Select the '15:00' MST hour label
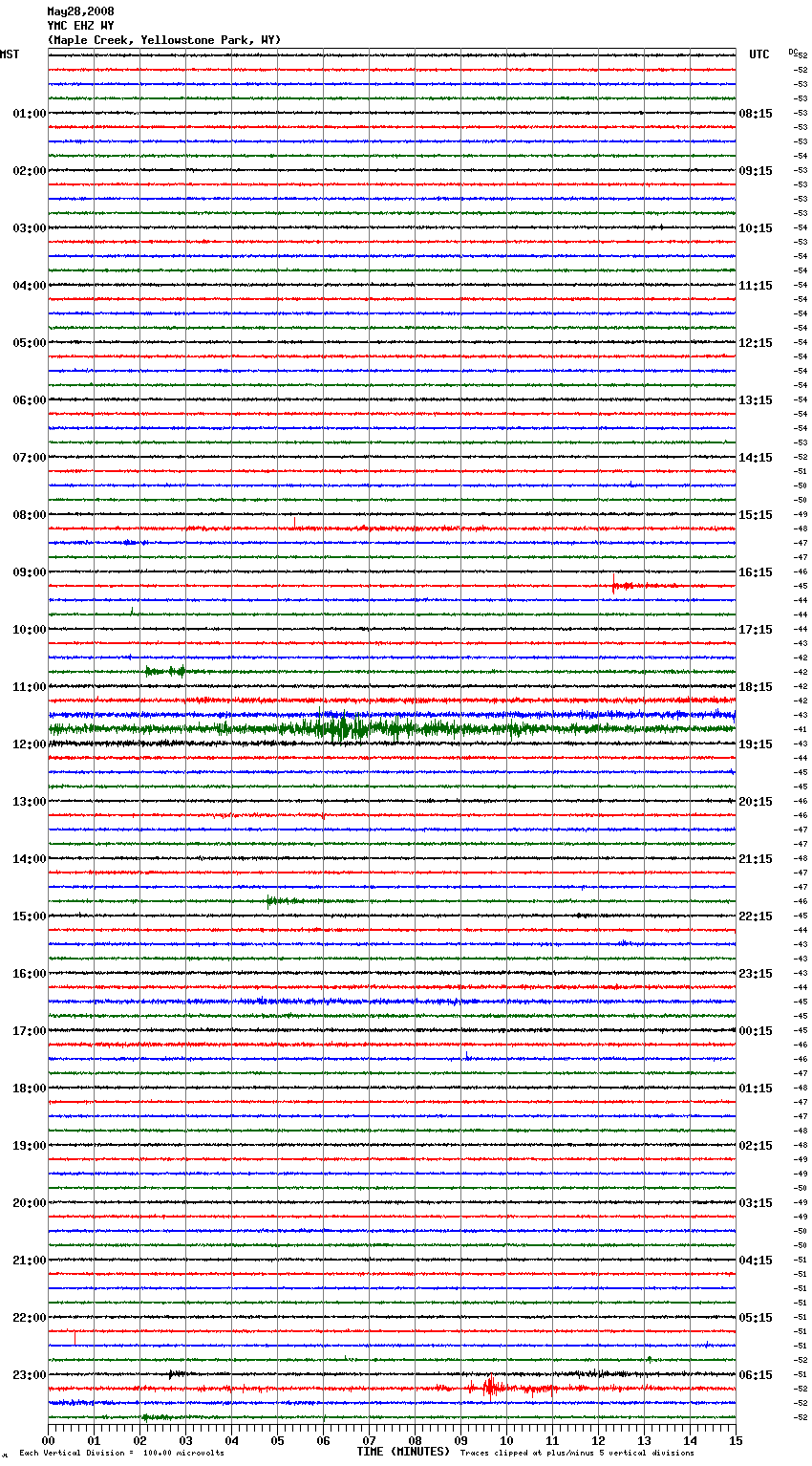Viewport: 812px width, 1466px height. pyautogui.click(x=30, y=916)
